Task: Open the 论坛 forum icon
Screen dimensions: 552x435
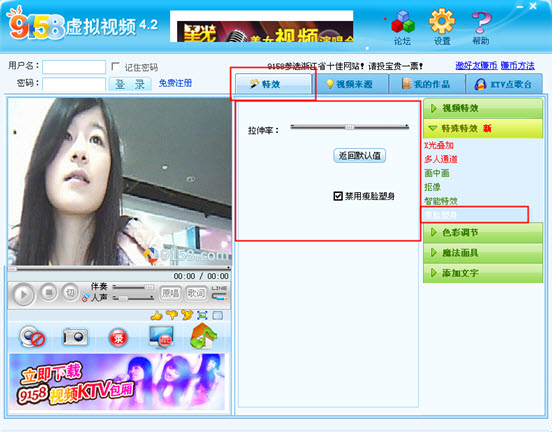Action: click(403, 27)
